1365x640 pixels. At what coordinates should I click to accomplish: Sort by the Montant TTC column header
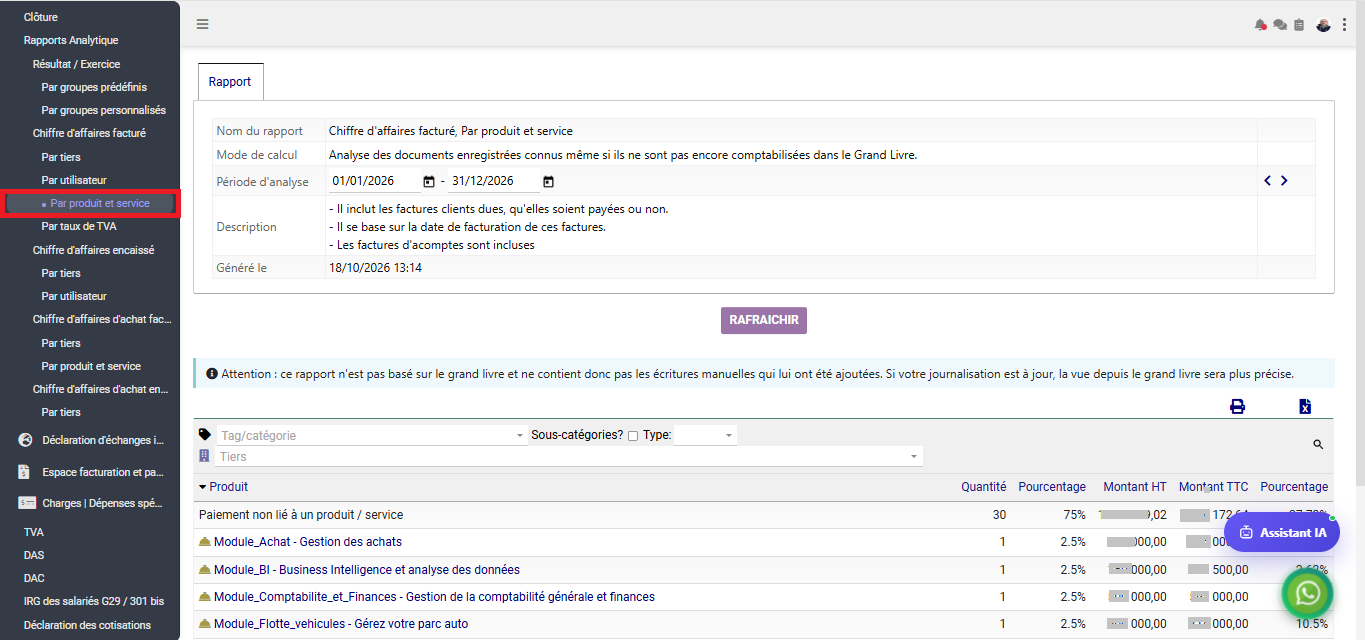coord(1214,487)
